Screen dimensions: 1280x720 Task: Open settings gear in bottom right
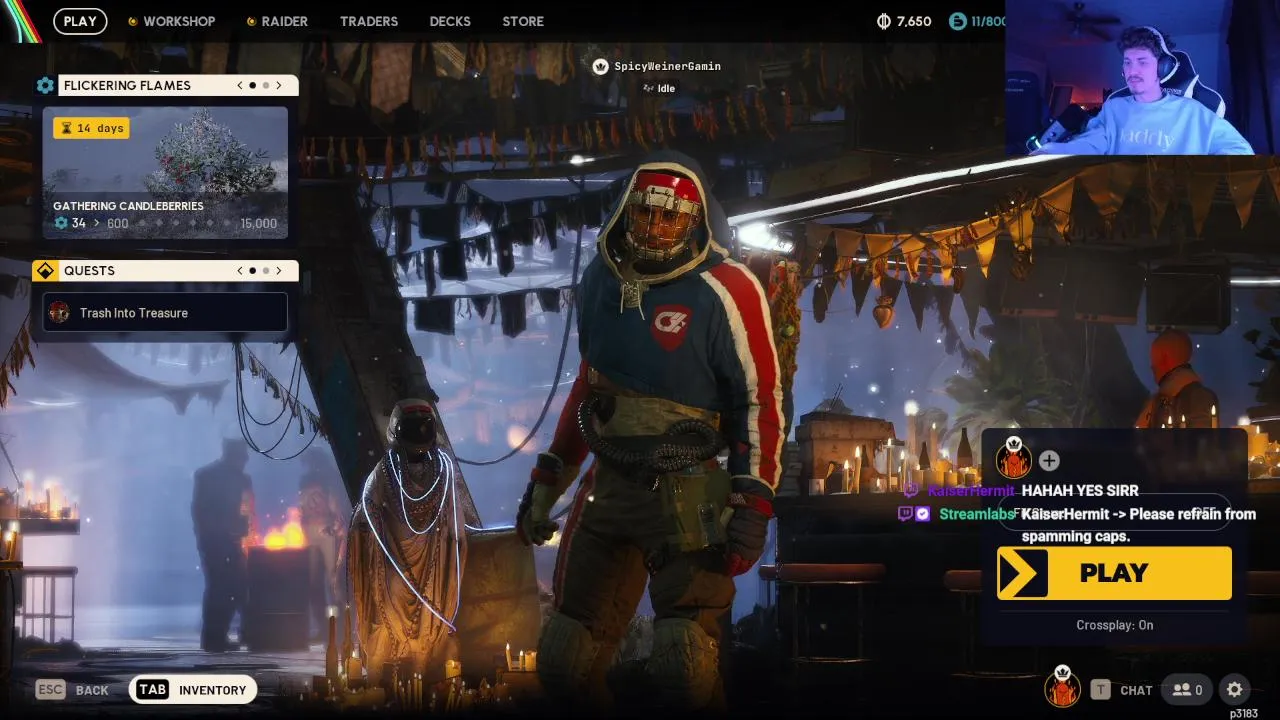pyautogui.click(x=1235, y=689)
